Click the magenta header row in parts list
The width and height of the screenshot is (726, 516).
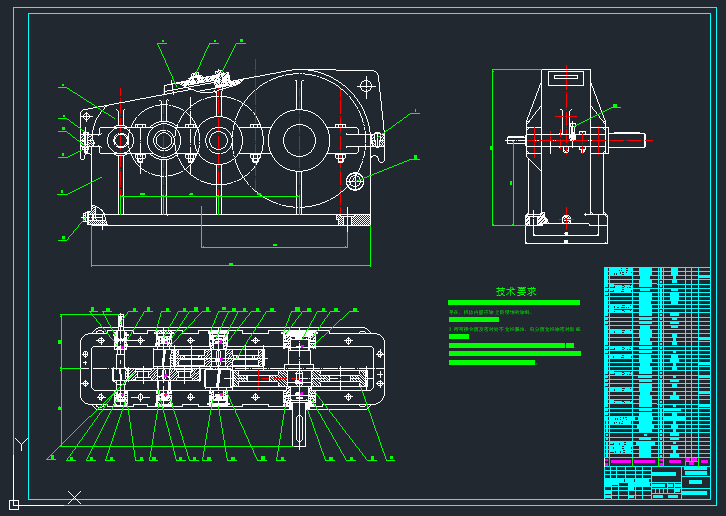click(x=657, y=461)
